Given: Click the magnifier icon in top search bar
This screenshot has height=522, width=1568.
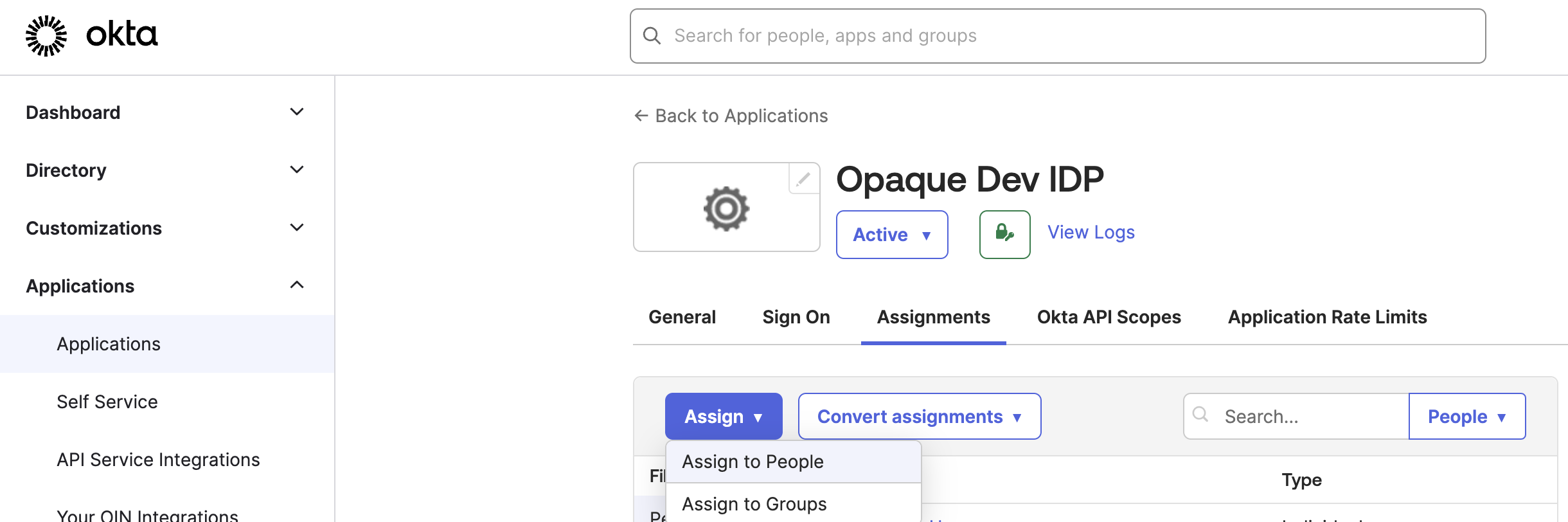Looking at the screenshot, I should 652,36.
